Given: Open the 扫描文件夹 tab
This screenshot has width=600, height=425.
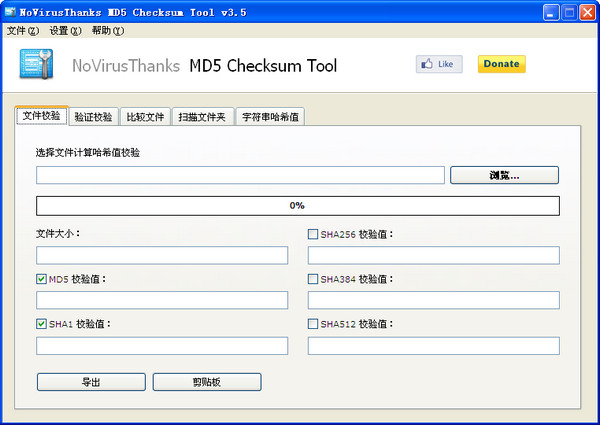Looking at the screenshot, I should (x=202, y=117).
